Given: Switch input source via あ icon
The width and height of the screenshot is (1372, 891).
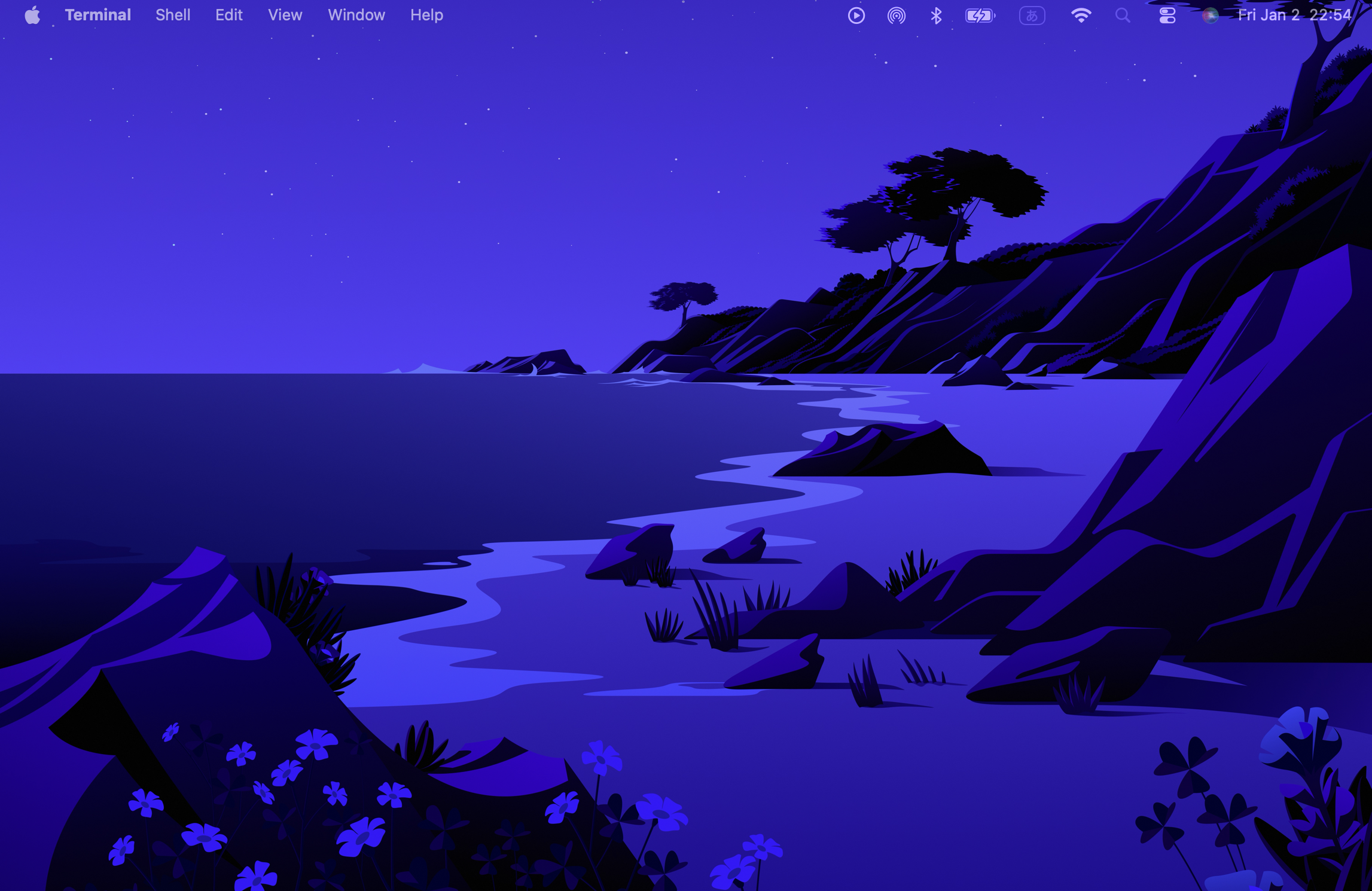Looking at the screenshot, I should click(1032, 15).
